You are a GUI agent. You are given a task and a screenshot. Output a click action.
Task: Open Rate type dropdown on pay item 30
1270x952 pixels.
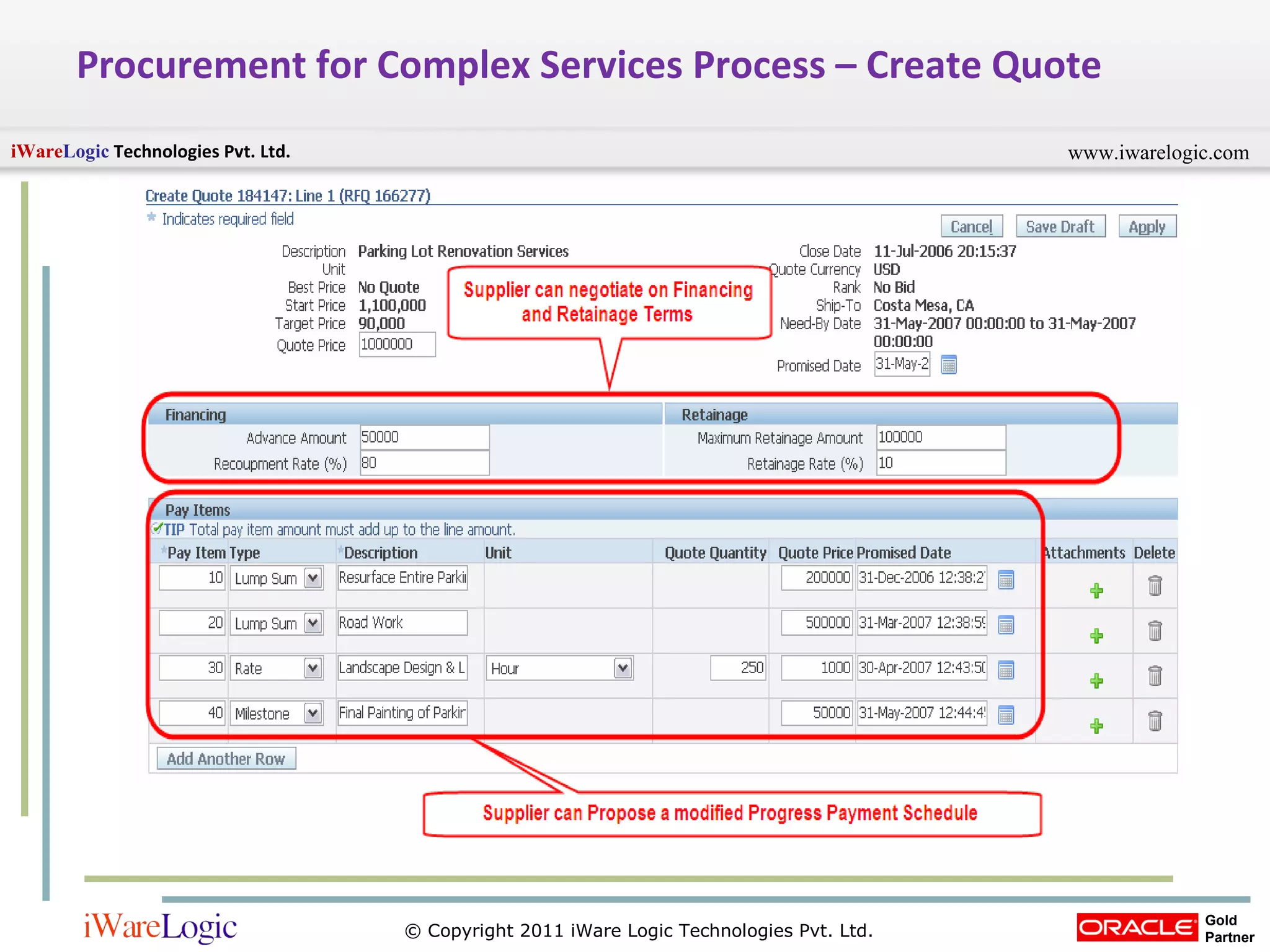313,668
